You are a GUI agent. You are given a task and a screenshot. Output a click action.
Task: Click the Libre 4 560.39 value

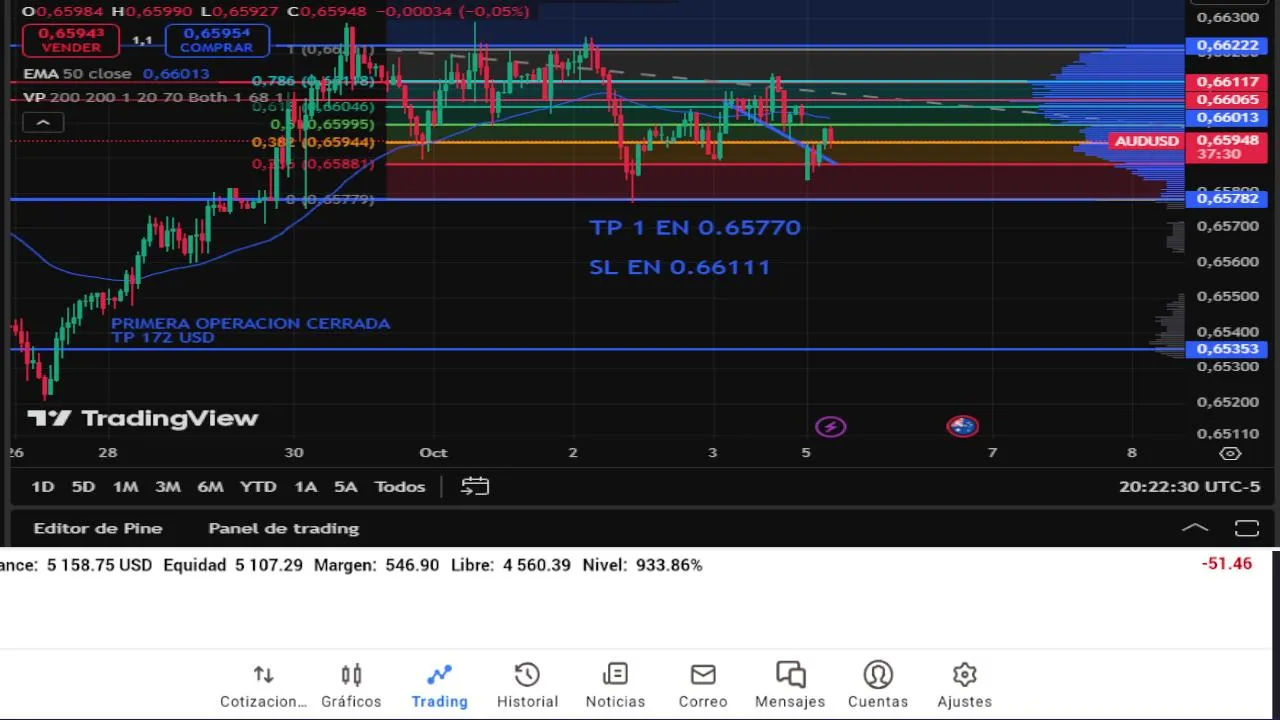tap(511, 565)
